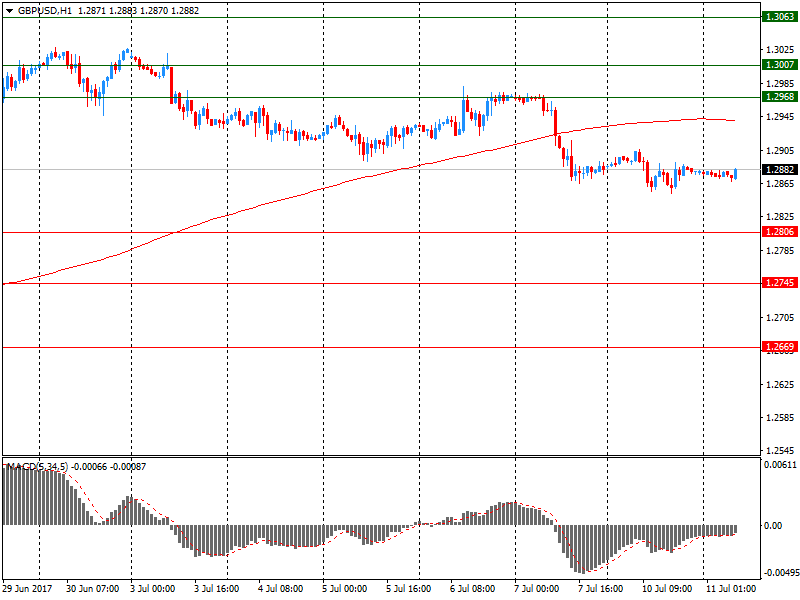Click the 11 Jul 01:00 time label
The width and height of the screenshot is (800, 600).
click(x=731, y=589)
